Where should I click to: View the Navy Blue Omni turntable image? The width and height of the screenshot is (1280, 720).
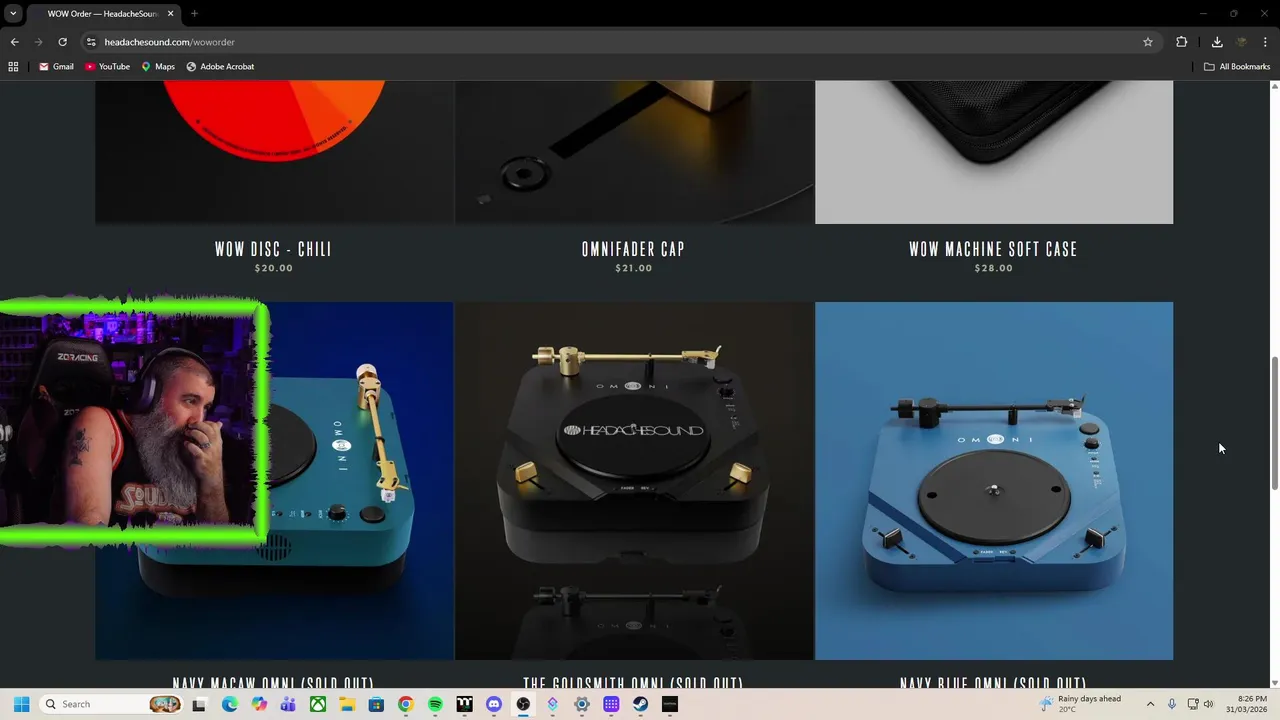click(994, 481)
